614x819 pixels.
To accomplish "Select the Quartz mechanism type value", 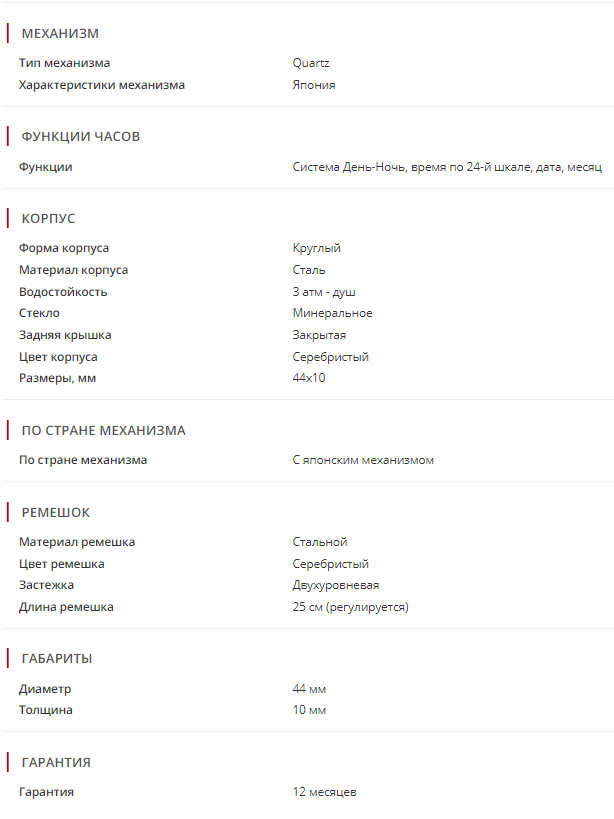I will click(x=311, y=63).
